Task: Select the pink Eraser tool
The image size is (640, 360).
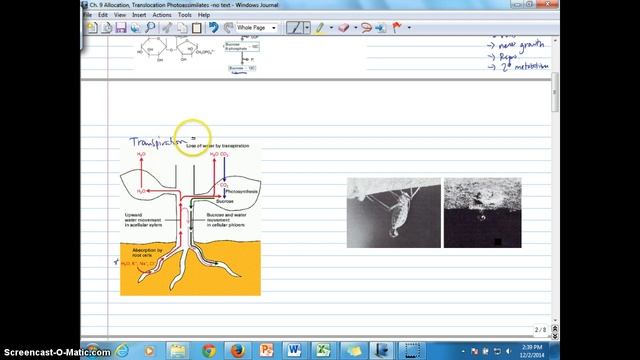Action: coord(344,28)
